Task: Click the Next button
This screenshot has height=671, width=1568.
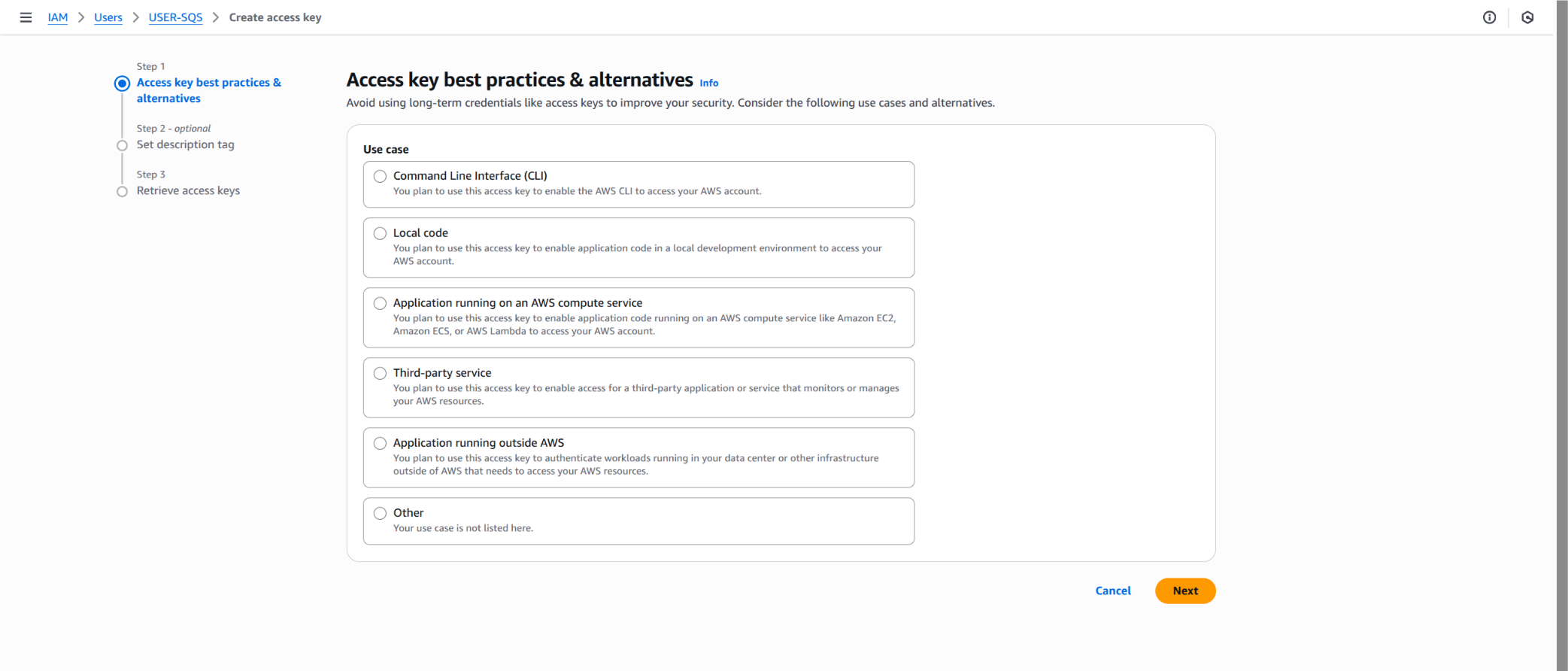Action: [x=1185, y=591]
